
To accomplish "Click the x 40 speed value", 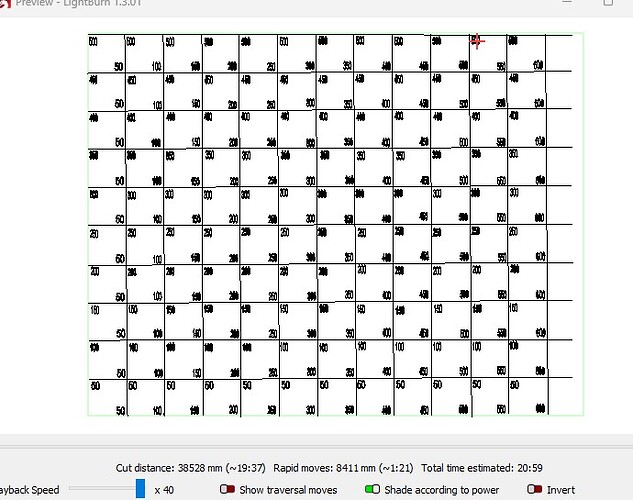I will [164, 490].
